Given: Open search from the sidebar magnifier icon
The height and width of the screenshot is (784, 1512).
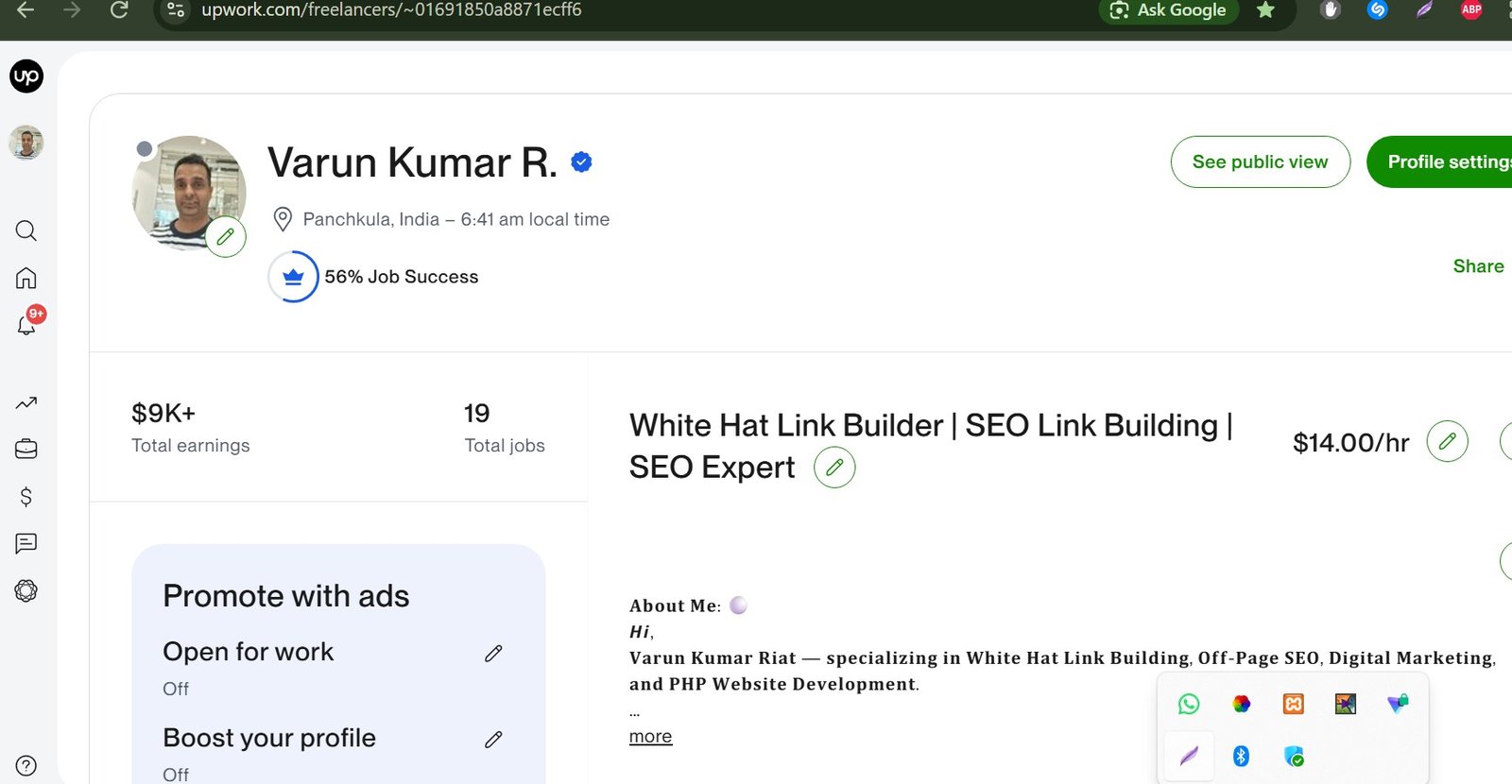Looking at the screenshot, I should click(x=26, y=230).
